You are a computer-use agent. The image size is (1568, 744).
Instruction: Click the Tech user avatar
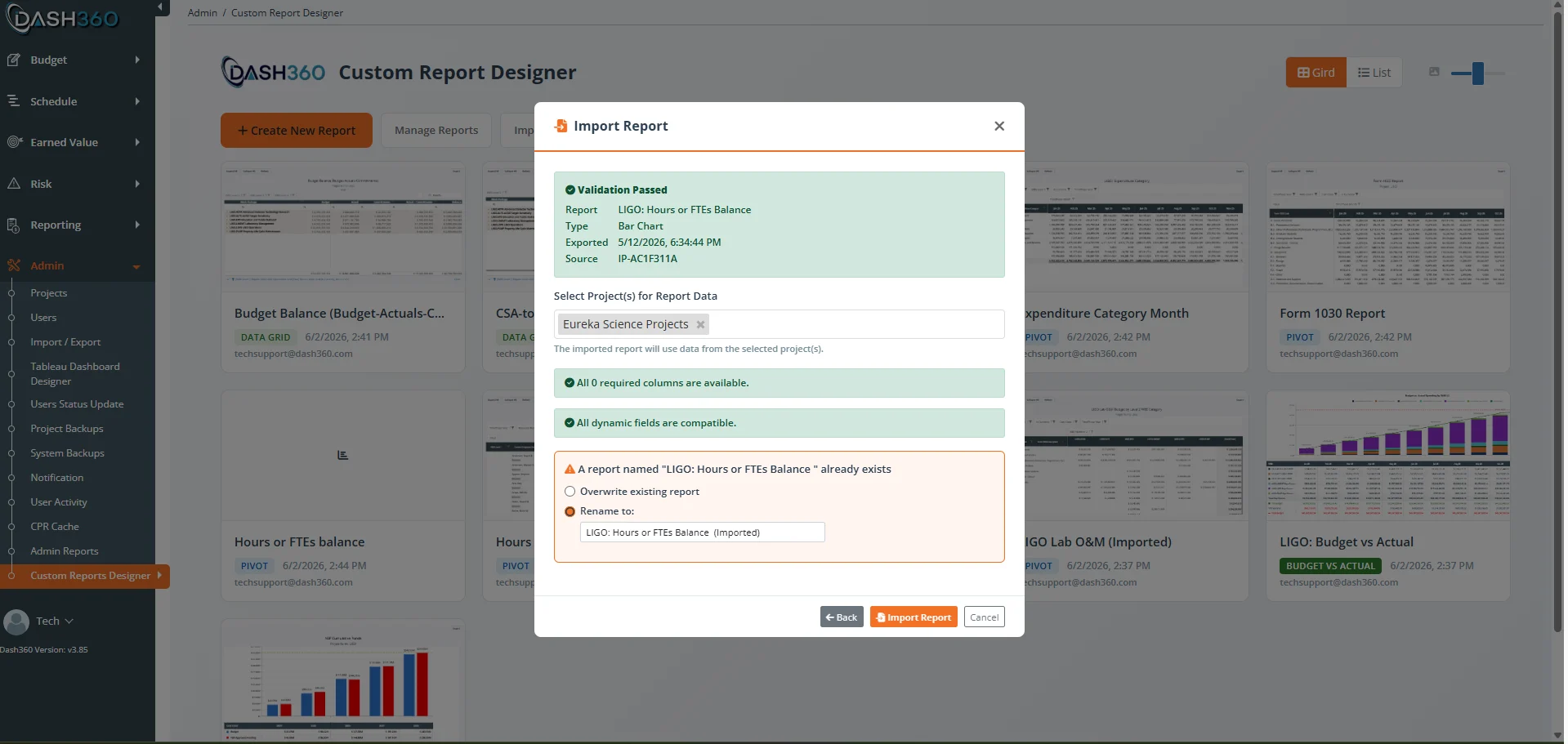tap(16, 621)
